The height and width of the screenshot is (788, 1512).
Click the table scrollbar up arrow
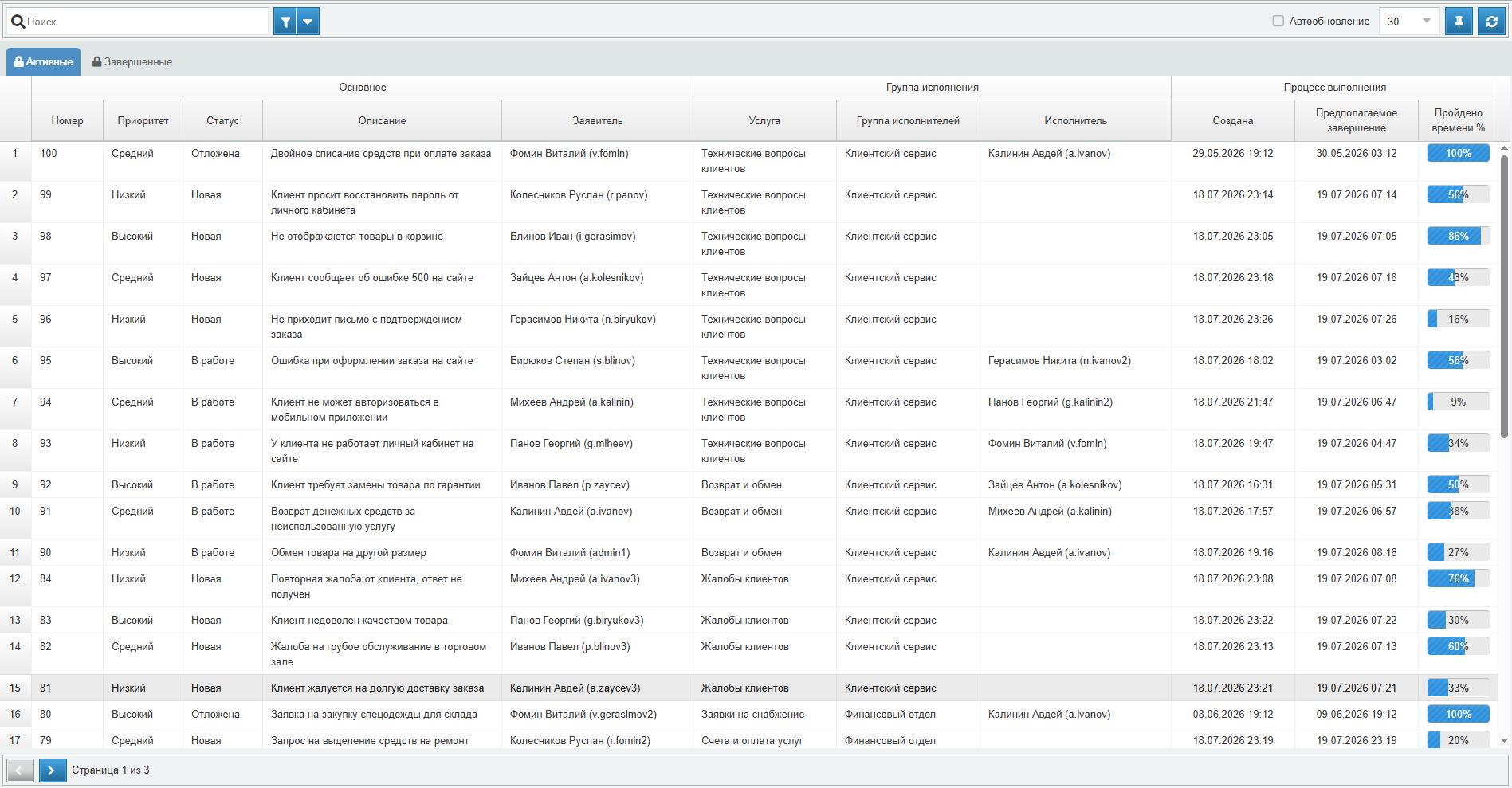tap(1505, 148)
